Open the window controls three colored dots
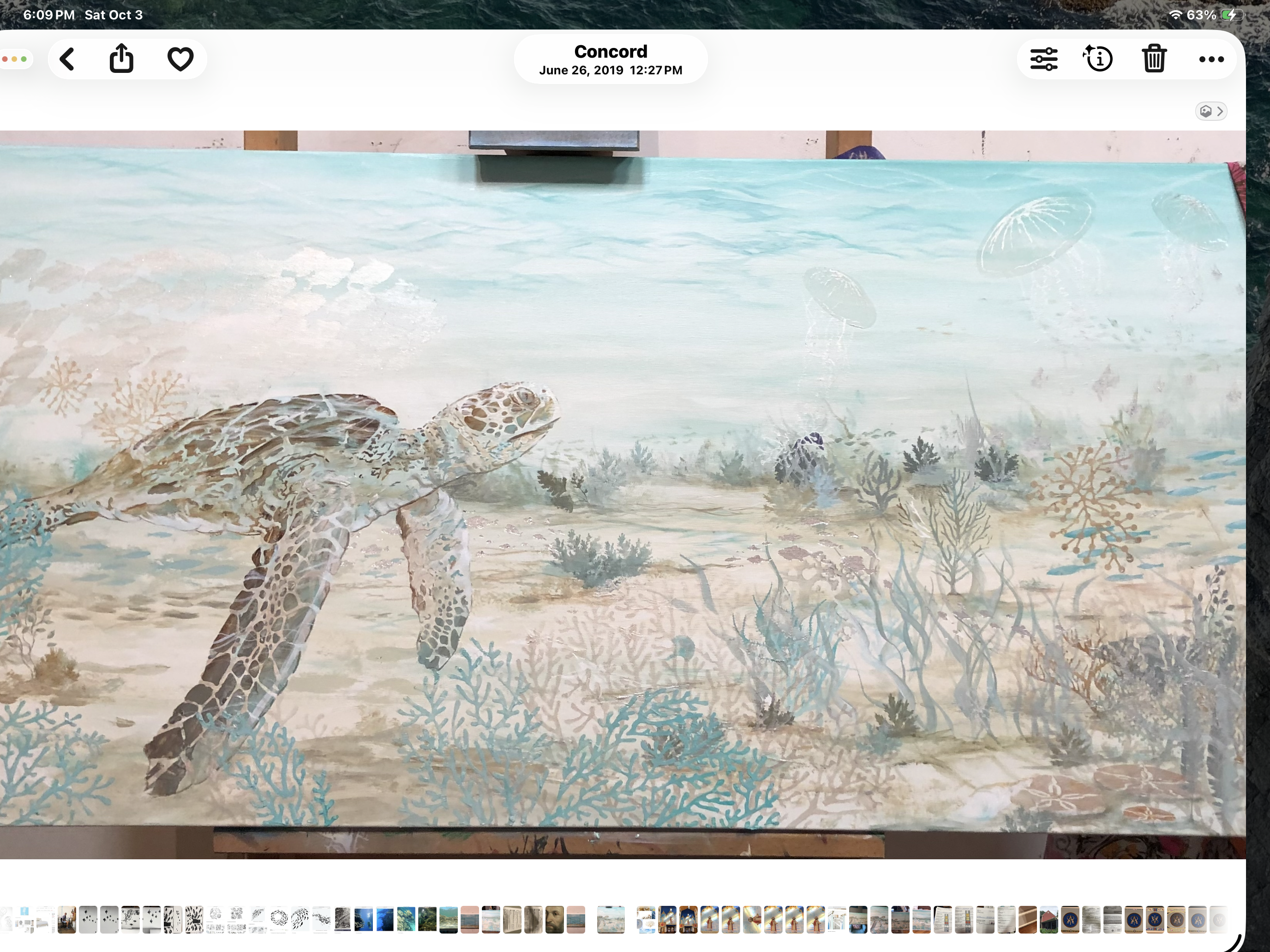1270x952 pixels. click(x=14, y=59)
